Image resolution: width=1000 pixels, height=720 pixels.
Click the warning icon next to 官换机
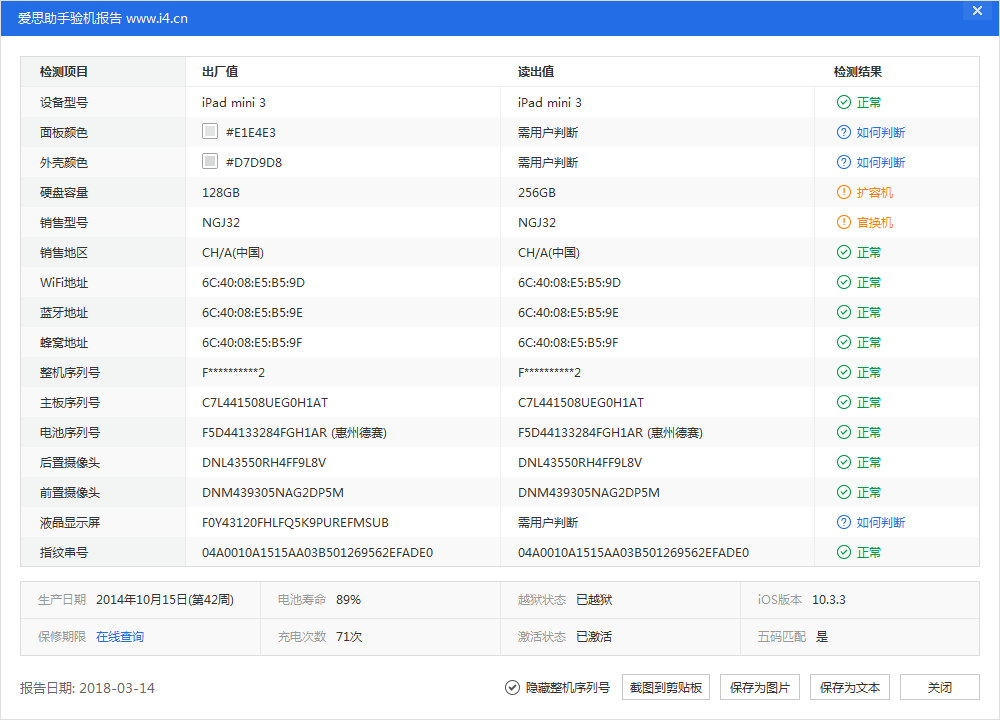(846, 222)
